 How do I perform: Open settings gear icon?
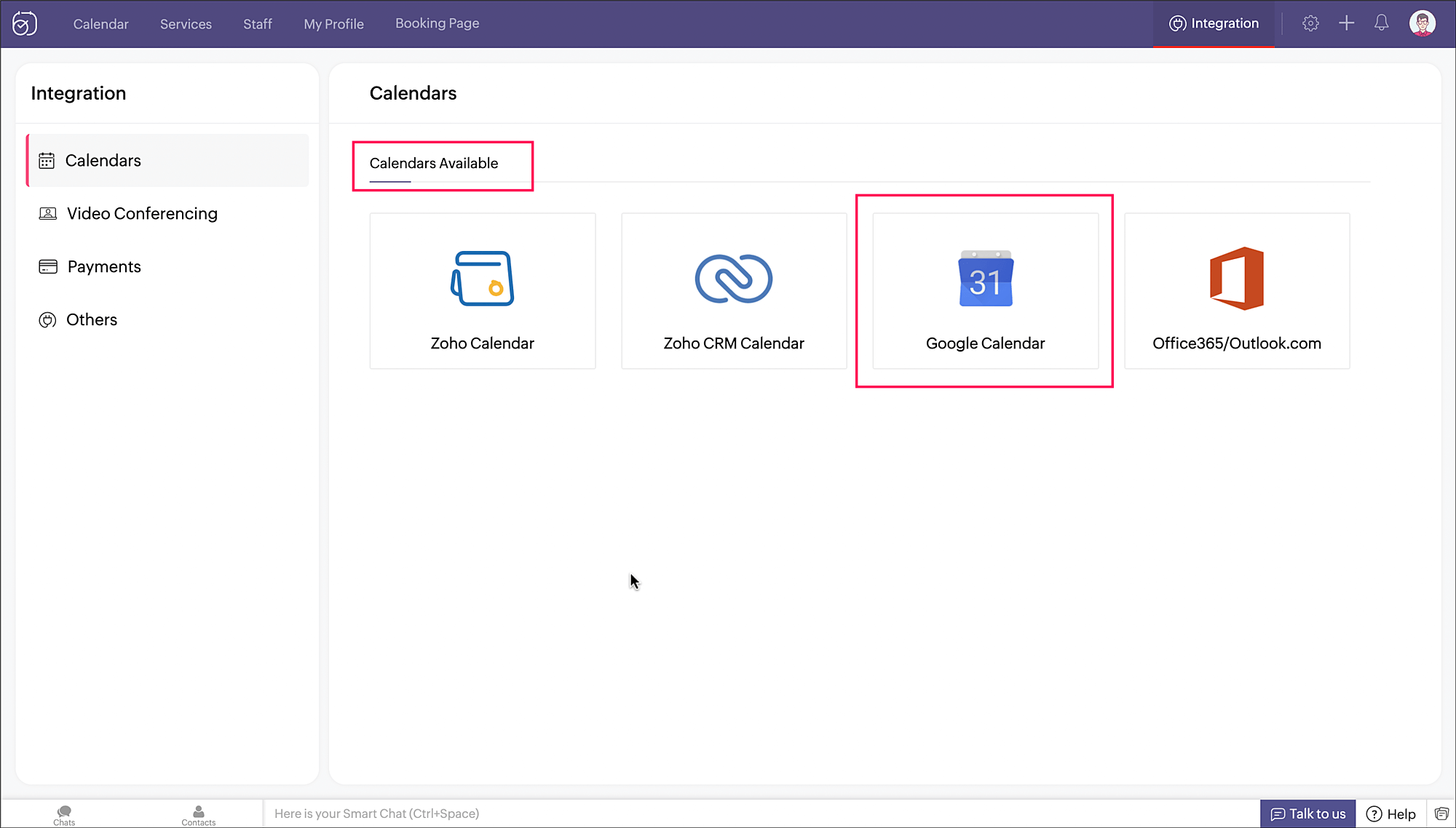[1310, 23]
